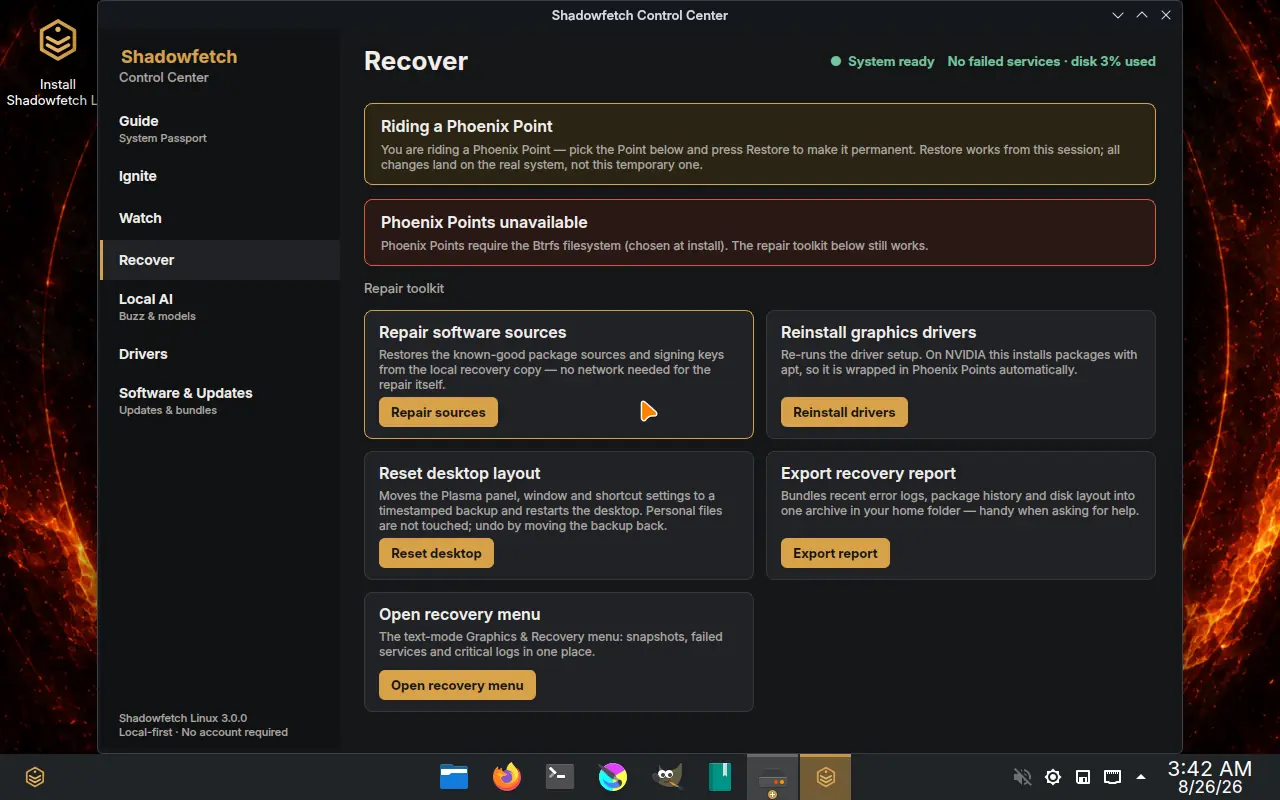Click the Repair toolkit section label
1280x800 pixels.
404,288
